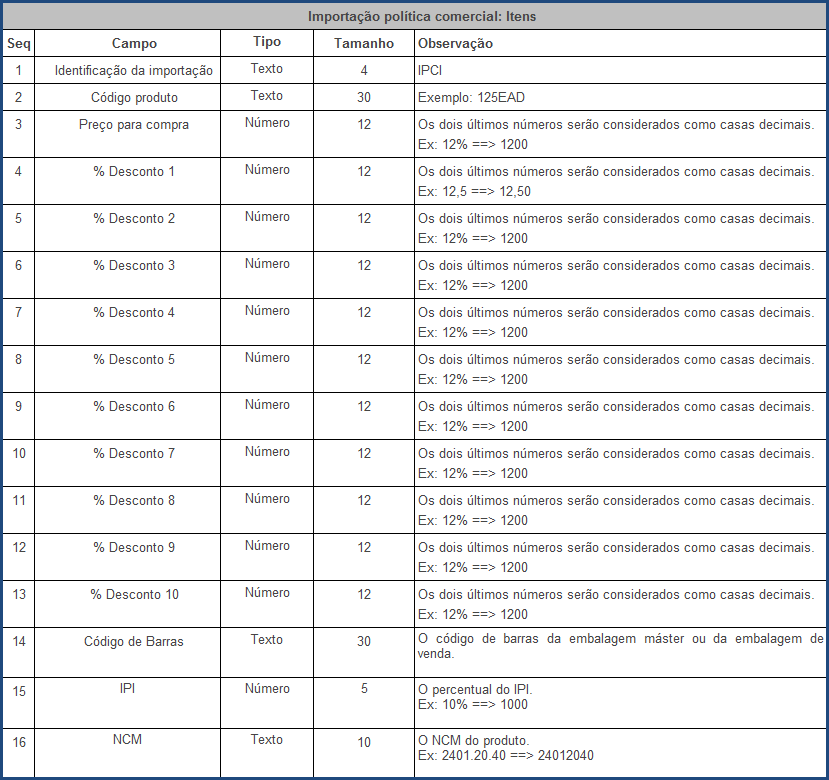This screenshot has width=829, height=780.
Task: Click the 'Número' type for Preço para compra
Action: (267, 123)
